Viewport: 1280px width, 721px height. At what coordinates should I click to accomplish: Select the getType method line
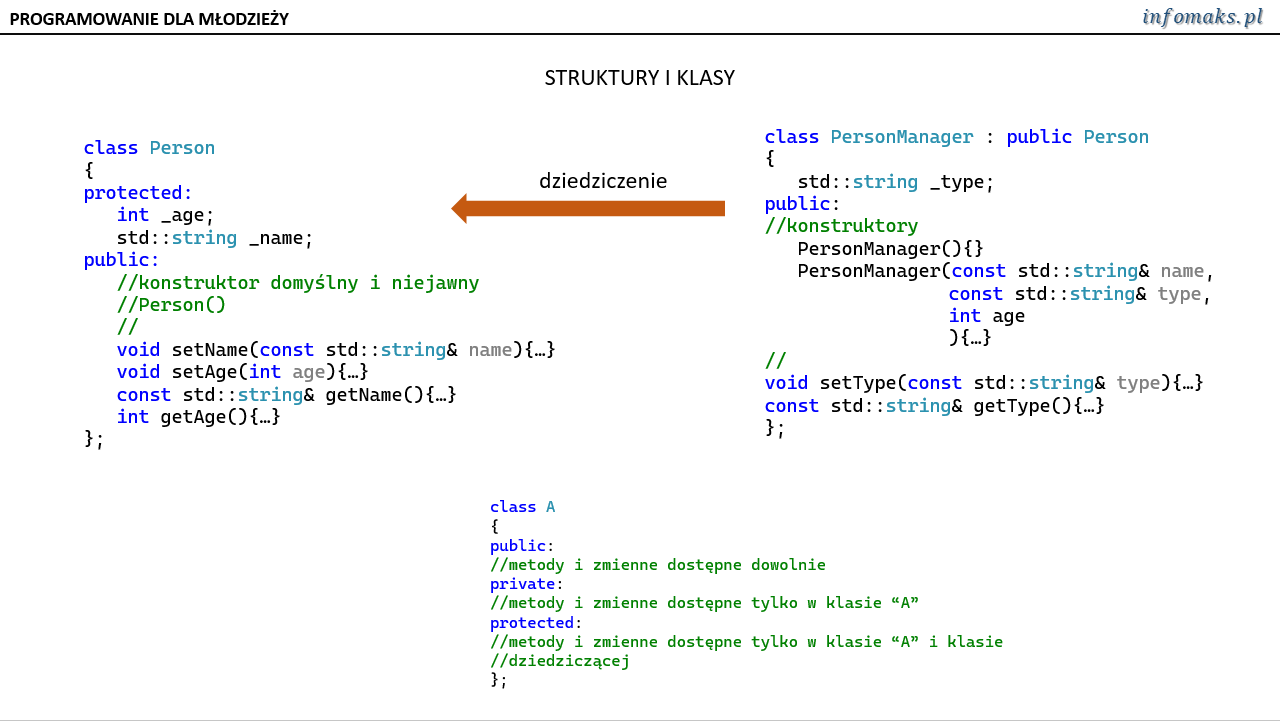[935, 406]
